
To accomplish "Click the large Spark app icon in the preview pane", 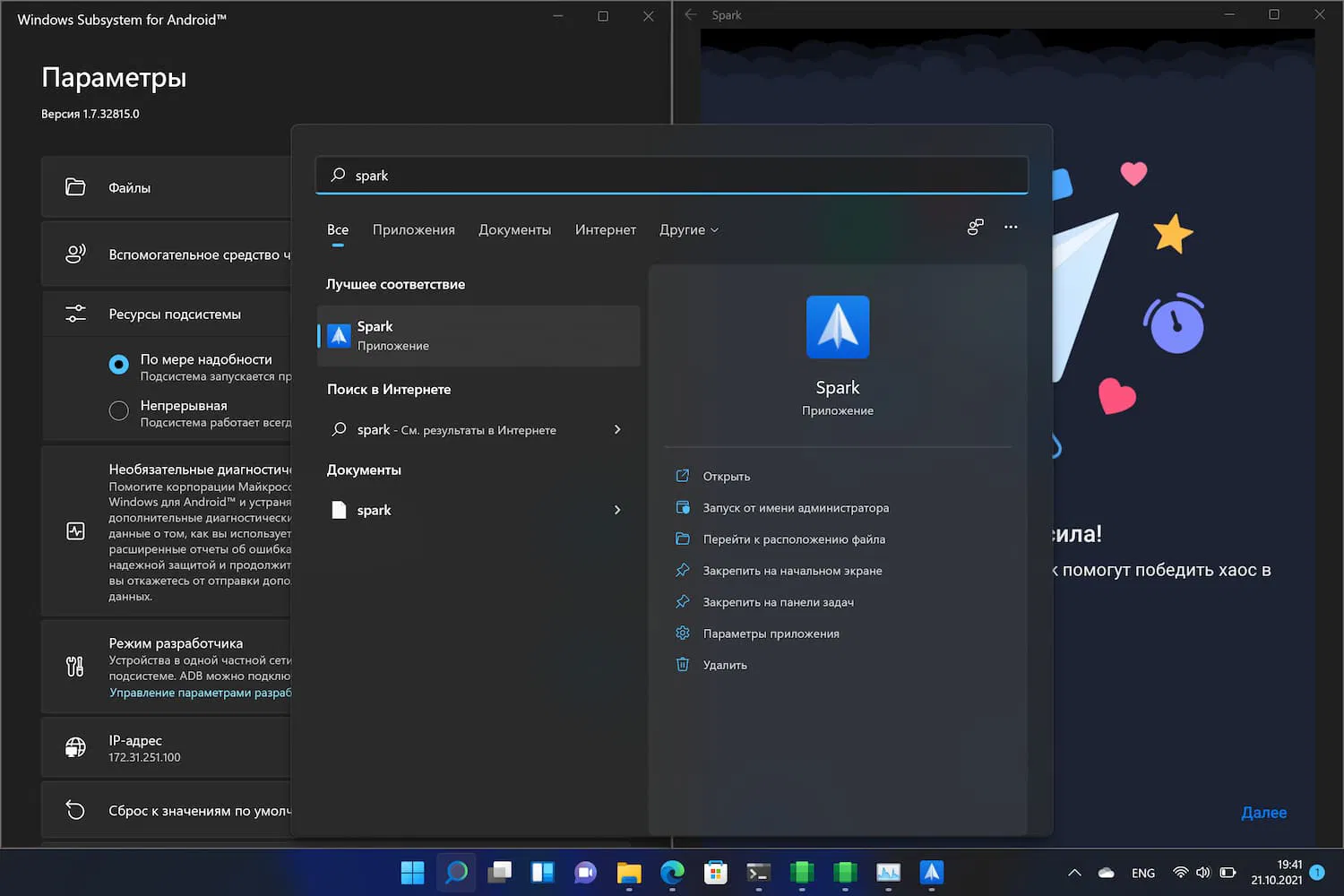I will [x=838, y=327].
